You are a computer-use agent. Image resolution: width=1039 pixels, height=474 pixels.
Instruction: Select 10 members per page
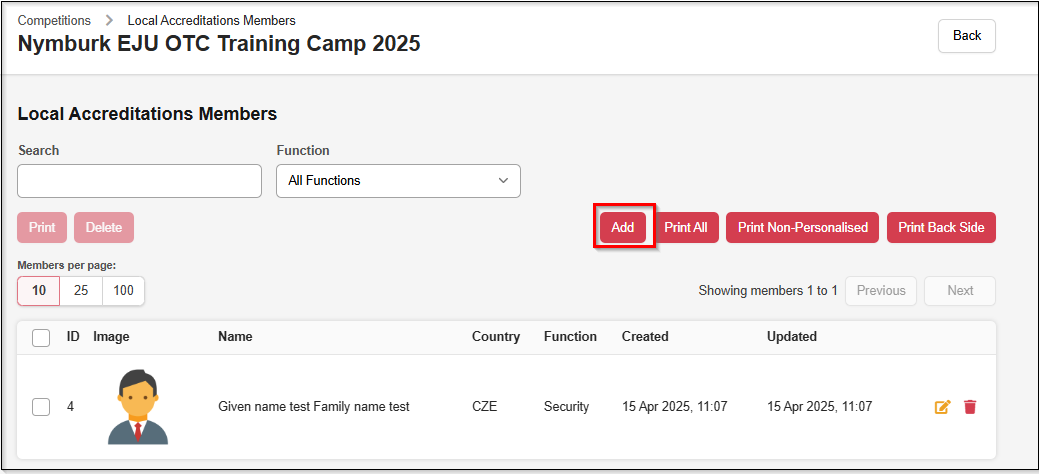[x=39, y=291]
